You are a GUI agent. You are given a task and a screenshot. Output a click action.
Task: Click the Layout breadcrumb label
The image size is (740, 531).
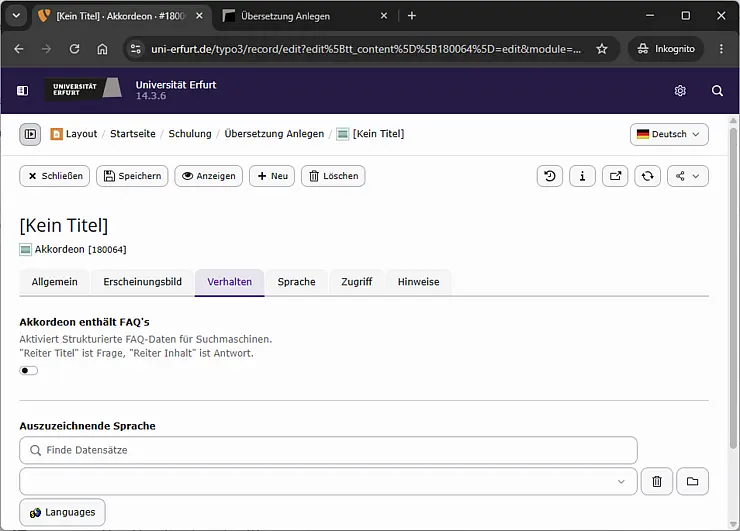point(81,134)
